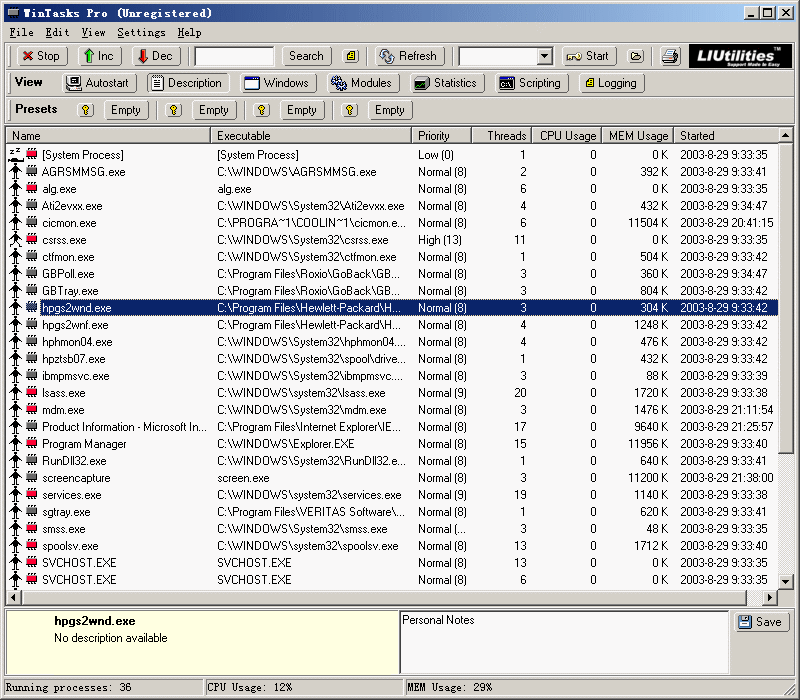Decrease priority with Dec button
Image resolution: width=800 pixels, height=700 pixels.
click(156, 56)
